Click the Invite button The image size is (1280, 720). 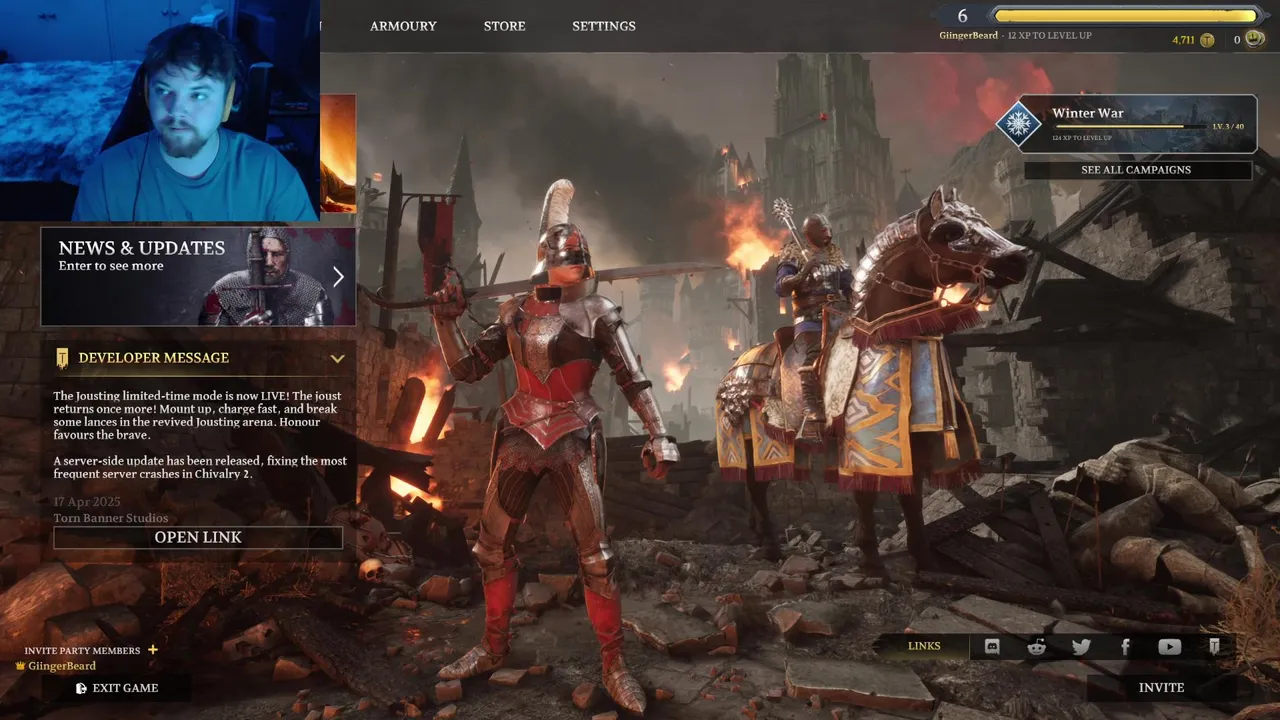tap(1161, 688)
